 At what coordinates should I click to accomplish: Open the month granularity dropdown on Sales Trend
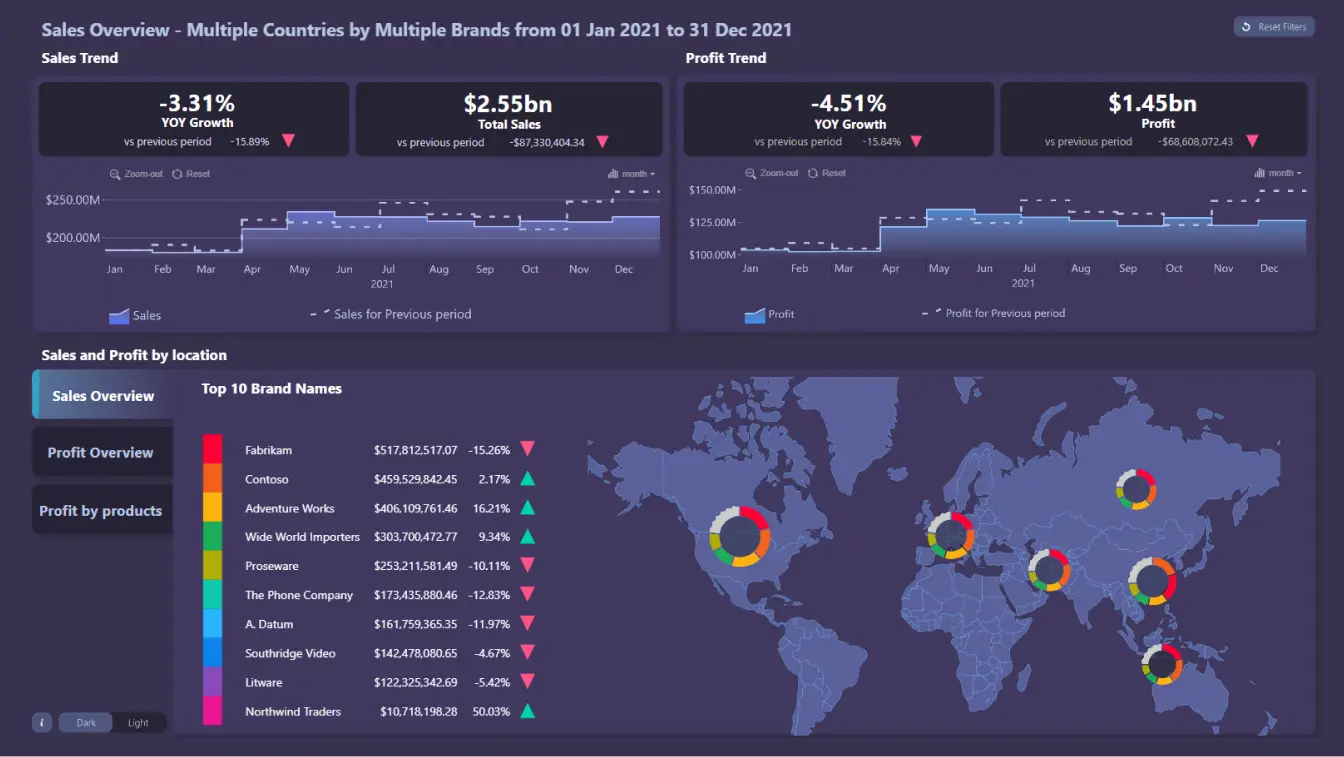click(x=634, y=172)
